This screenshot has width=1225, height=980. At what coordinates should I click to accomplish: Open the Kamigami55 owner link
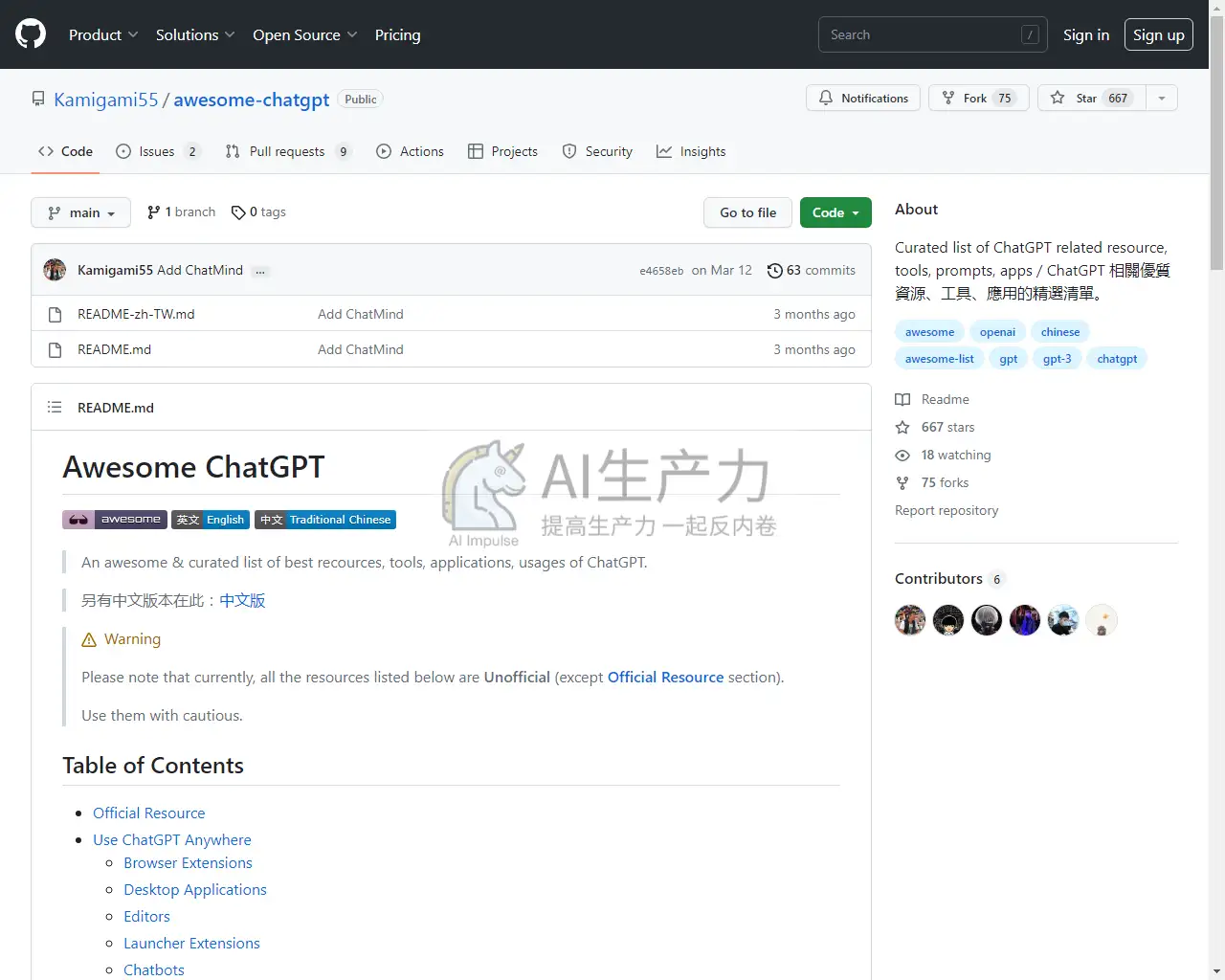click(x=106, y=100)
